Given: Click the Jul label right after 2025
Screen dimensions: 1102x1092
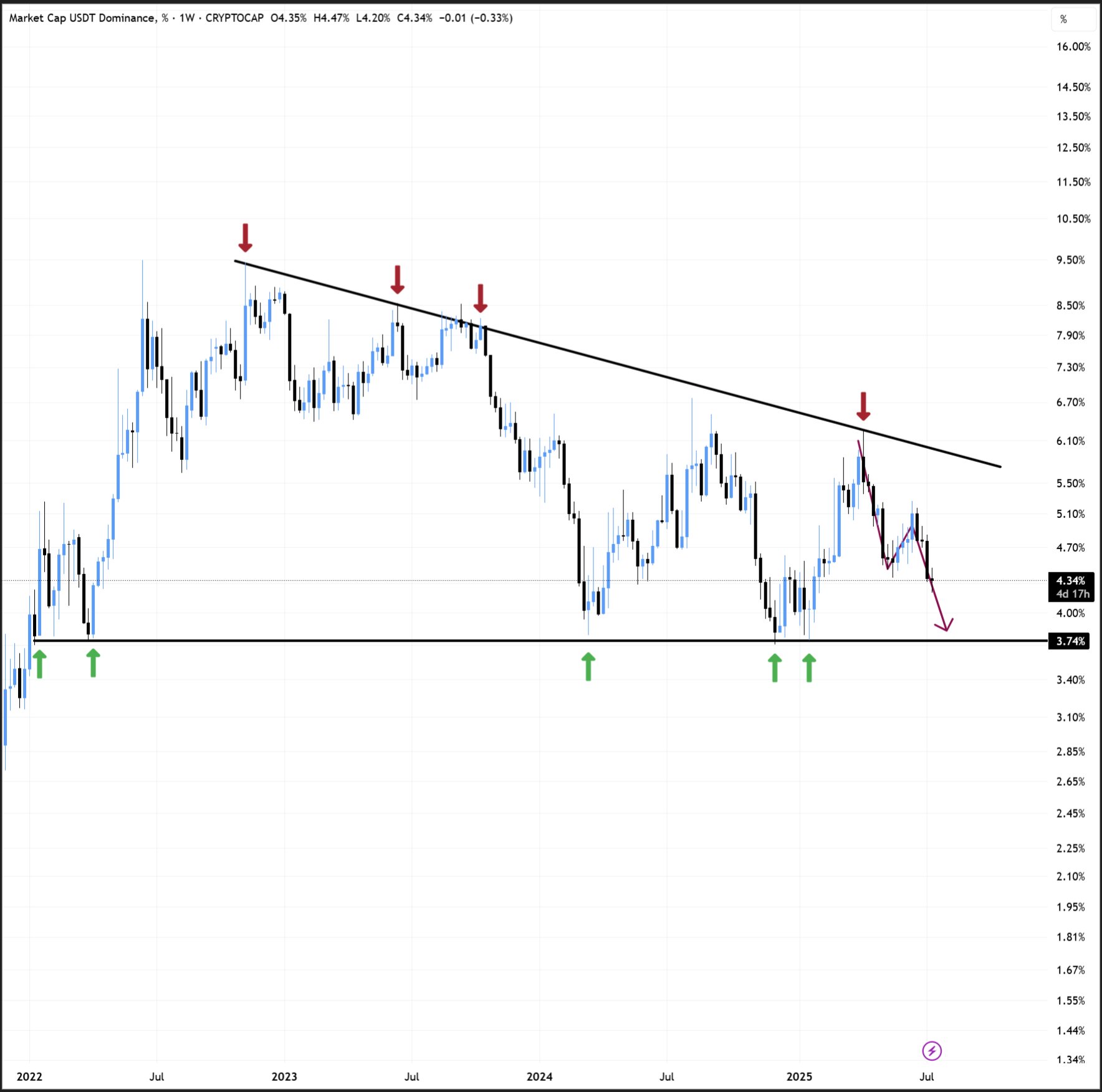Looking at the screenshot, I should click(927, 1077).
